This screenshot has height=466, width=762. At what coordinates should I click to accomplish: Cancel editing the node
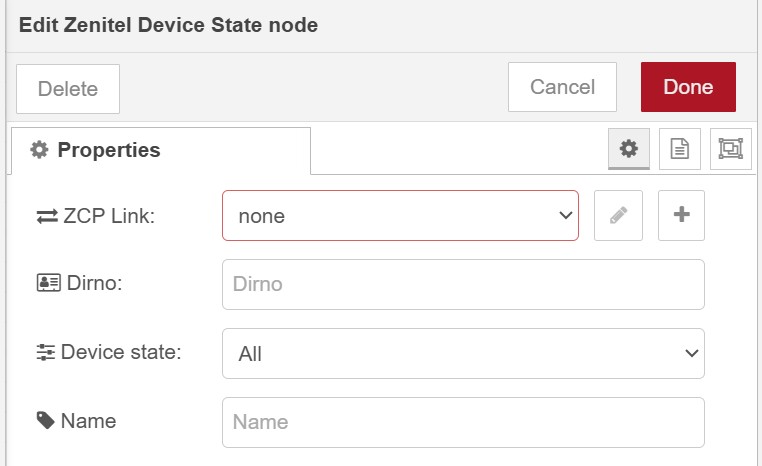pos(562,87)
